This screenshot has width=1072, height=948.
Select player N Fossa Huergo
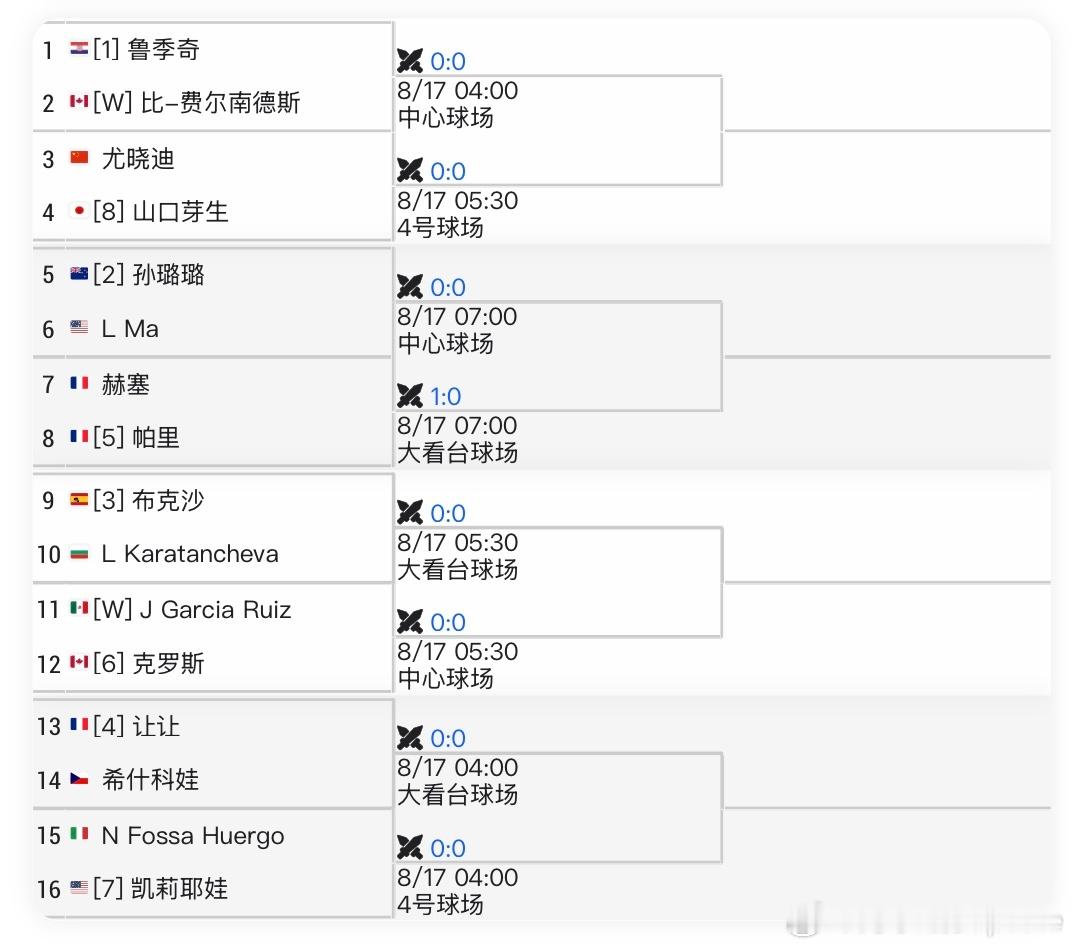192,836
